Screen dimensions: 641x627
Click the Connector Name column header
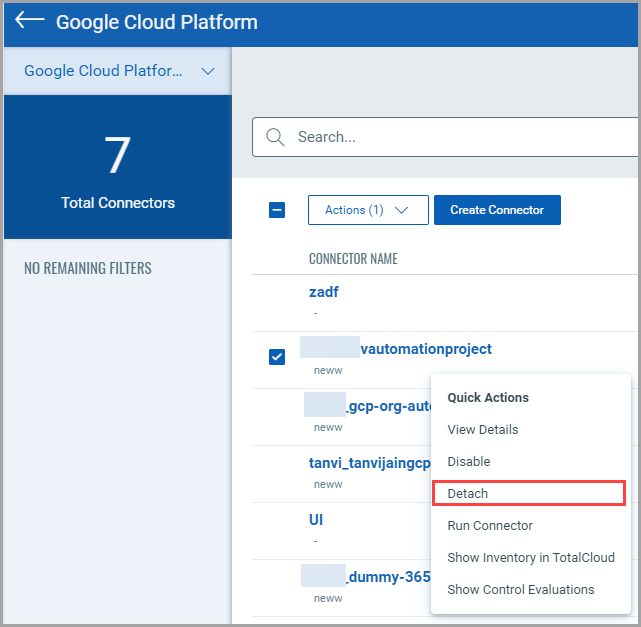pos(353,259)
